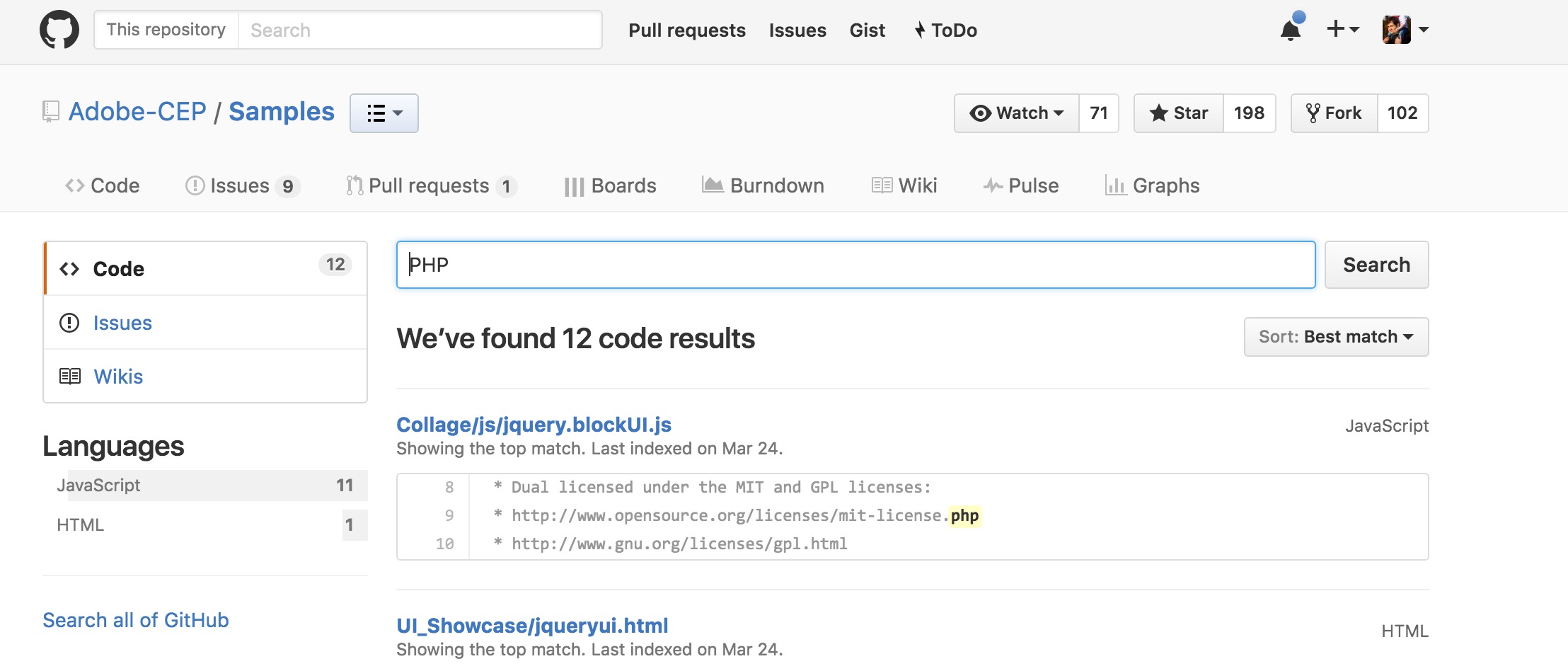Filter results by HTML language
This screenshot has width=1568, height=671.
205,525
